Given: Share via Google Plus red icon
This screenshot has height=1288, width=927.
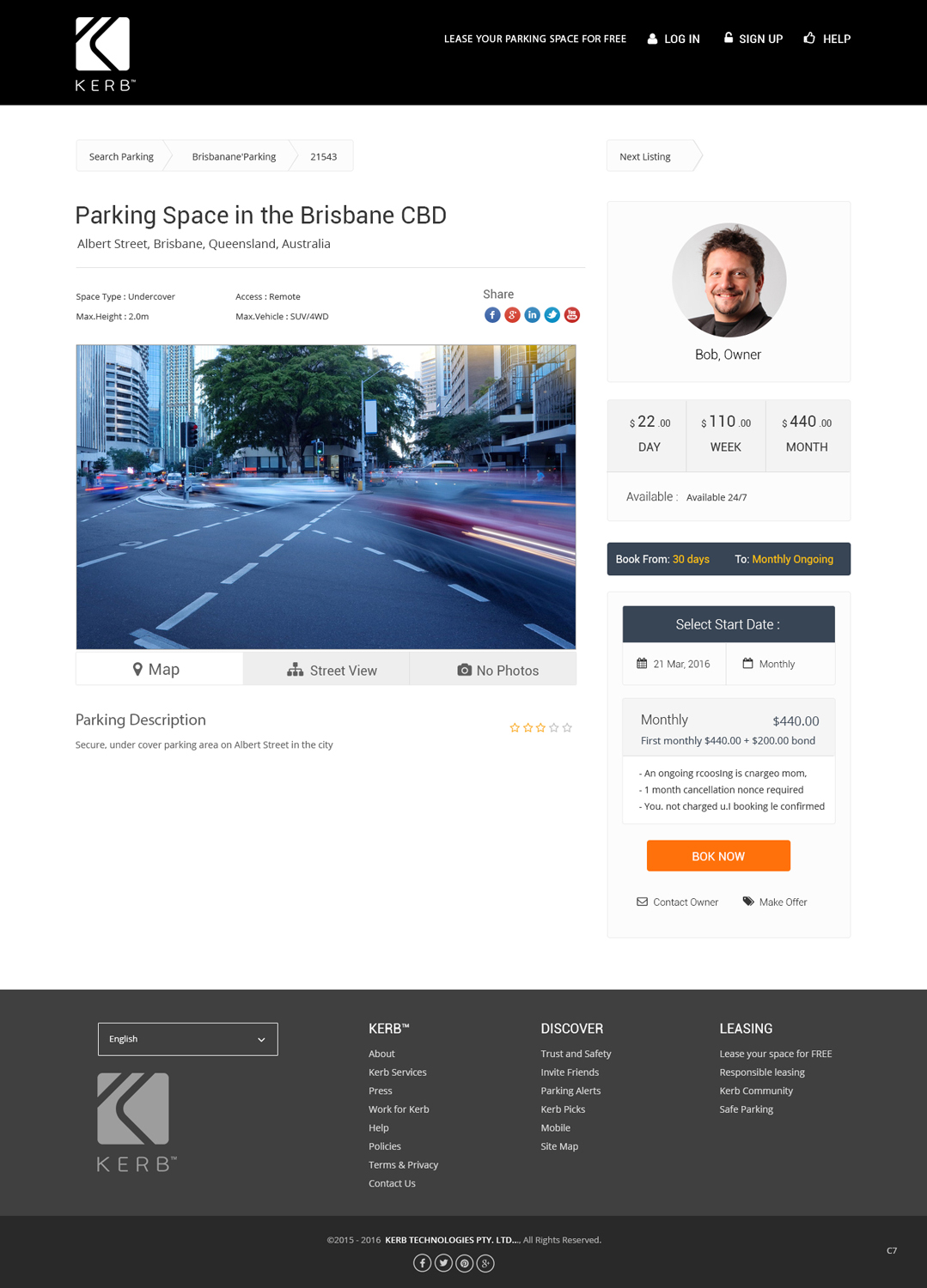Looking at the screenshot, I should (x=512, y=315).
